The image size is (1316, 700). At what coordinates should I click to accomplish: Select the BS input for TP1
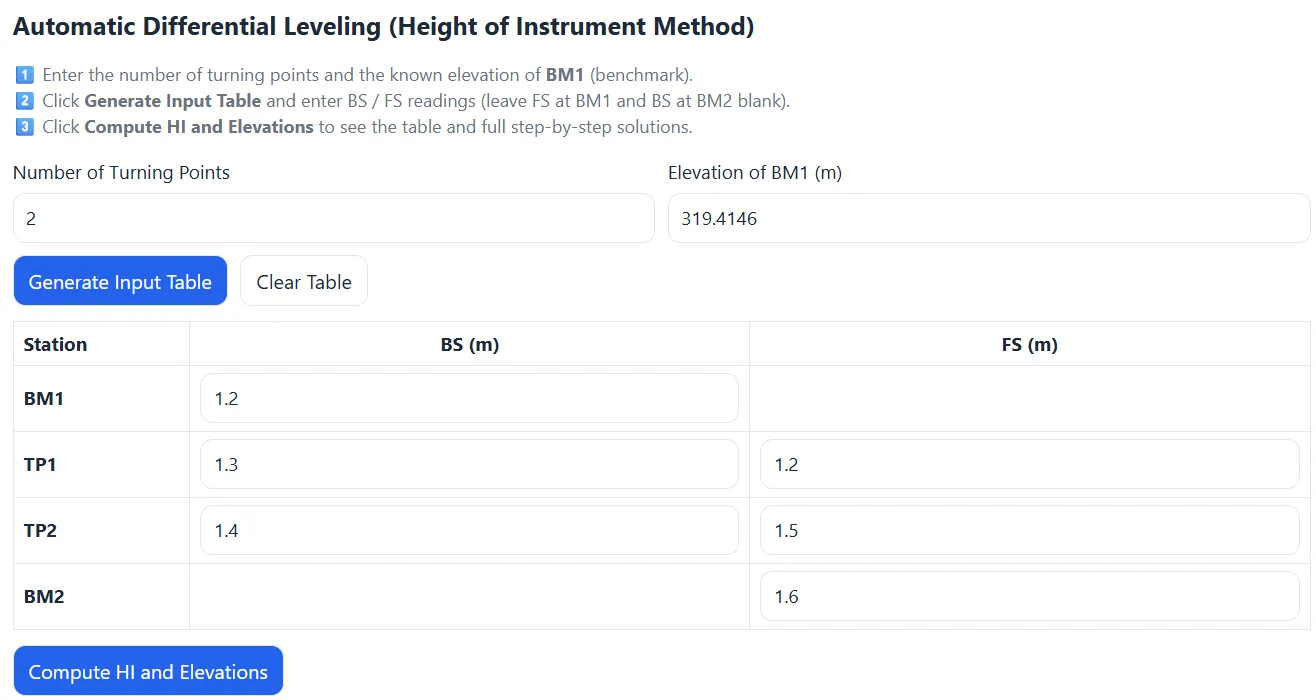coord(469,464)
